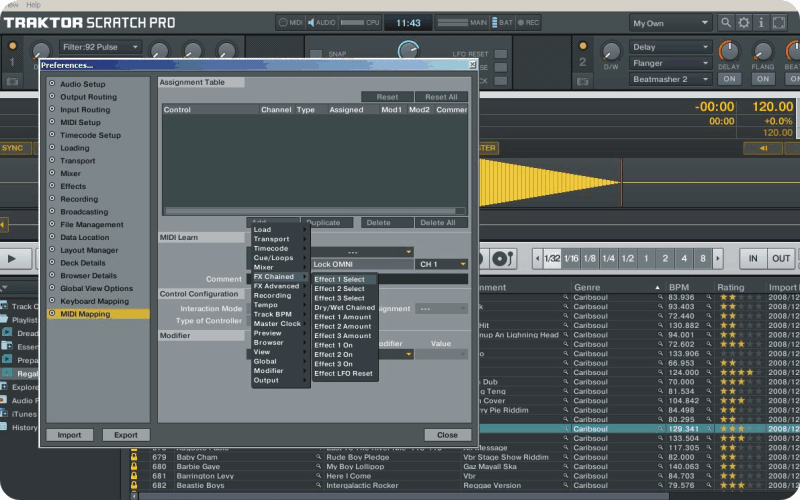The image size is (800, 500).
Task: Select the 1/16 loop size
Action: [571, 259]
